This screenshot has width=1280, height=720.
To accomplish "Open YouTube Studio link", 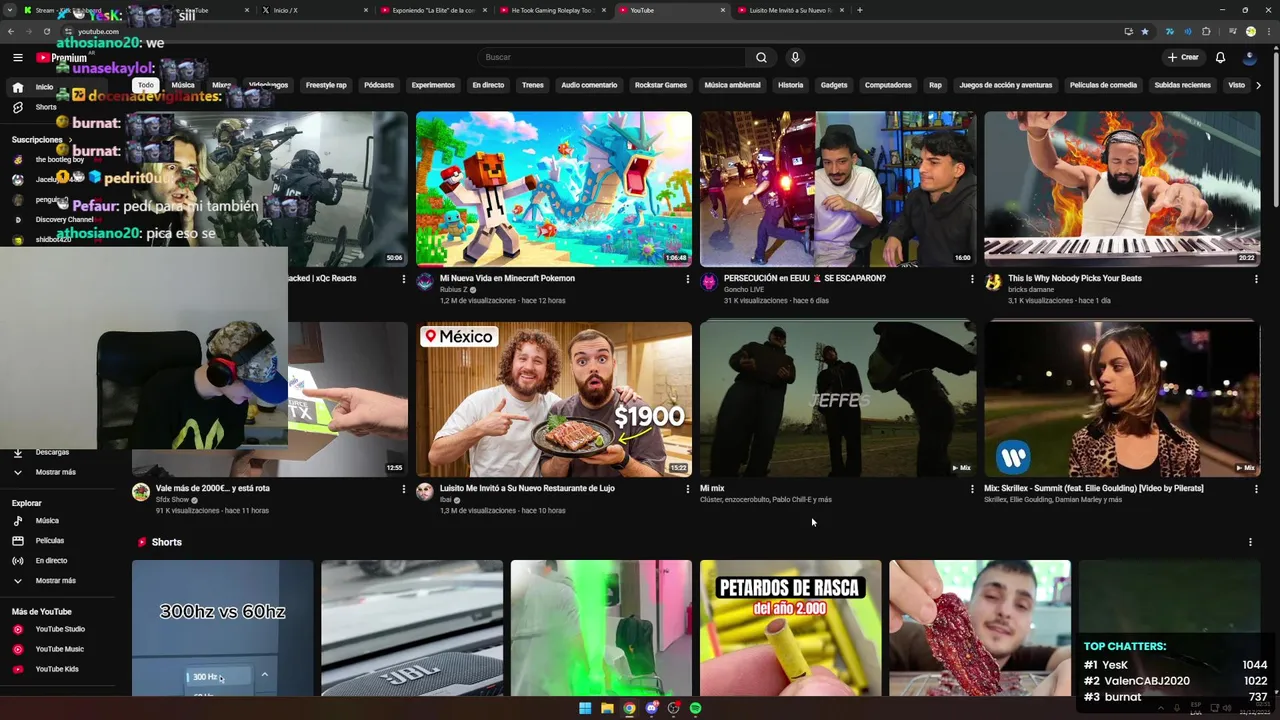I will [60, 629].
